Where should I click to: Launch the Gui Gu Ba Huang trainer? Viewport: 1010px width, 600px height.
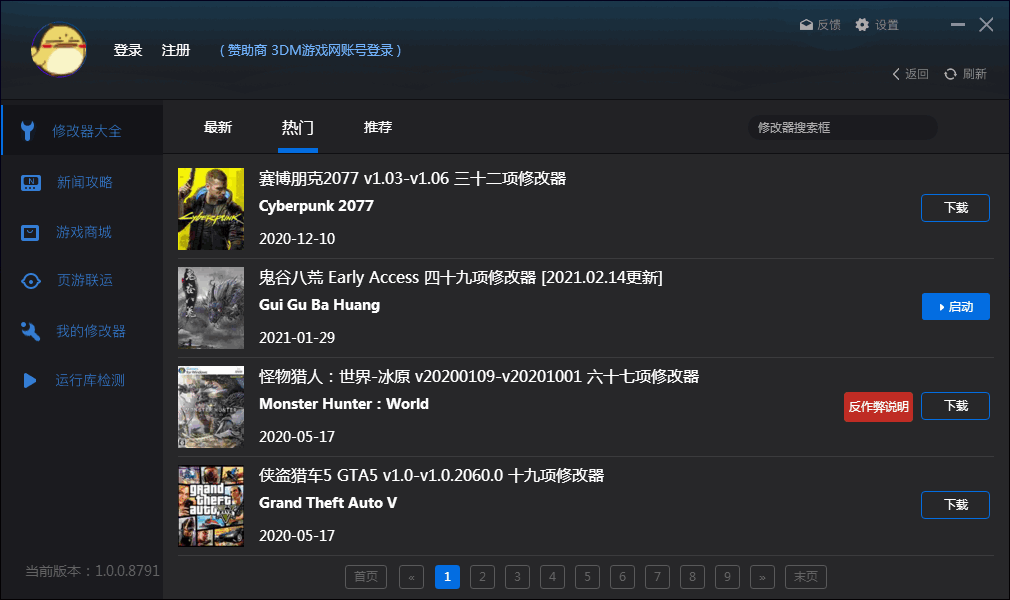tap(954, 307)
